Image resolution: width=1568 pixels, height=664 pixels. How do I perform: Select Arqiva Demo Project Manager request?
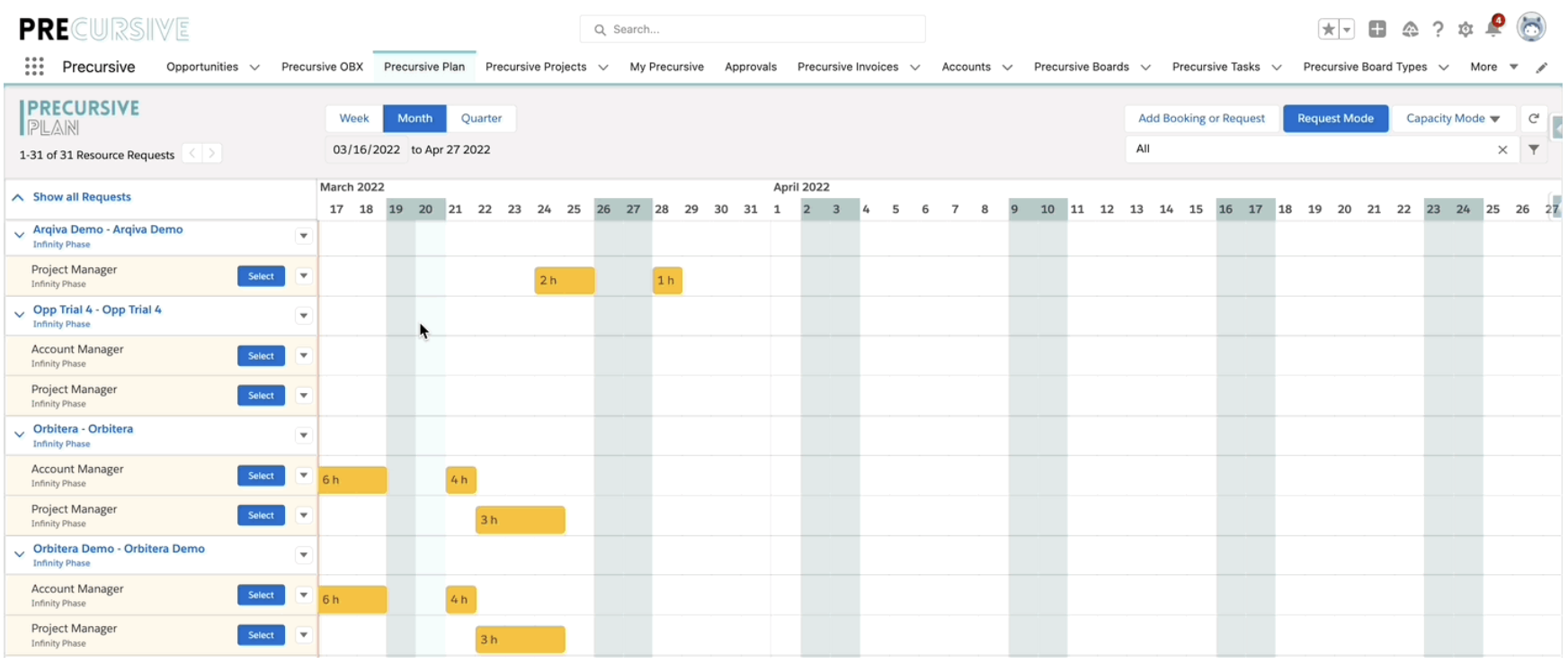coord(261,276)
